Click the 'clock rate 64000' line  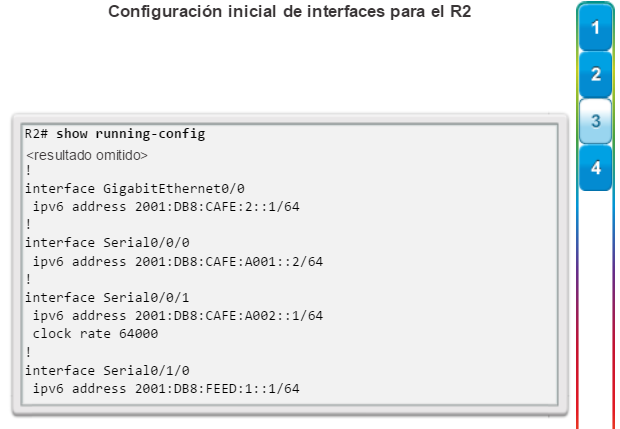[95, 334]
